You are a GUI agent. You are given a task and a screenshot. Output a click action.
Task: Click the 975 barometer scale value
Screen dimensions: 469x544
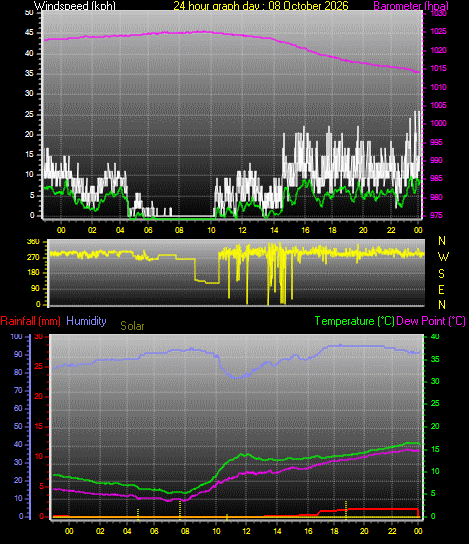[x=436, y=215]
